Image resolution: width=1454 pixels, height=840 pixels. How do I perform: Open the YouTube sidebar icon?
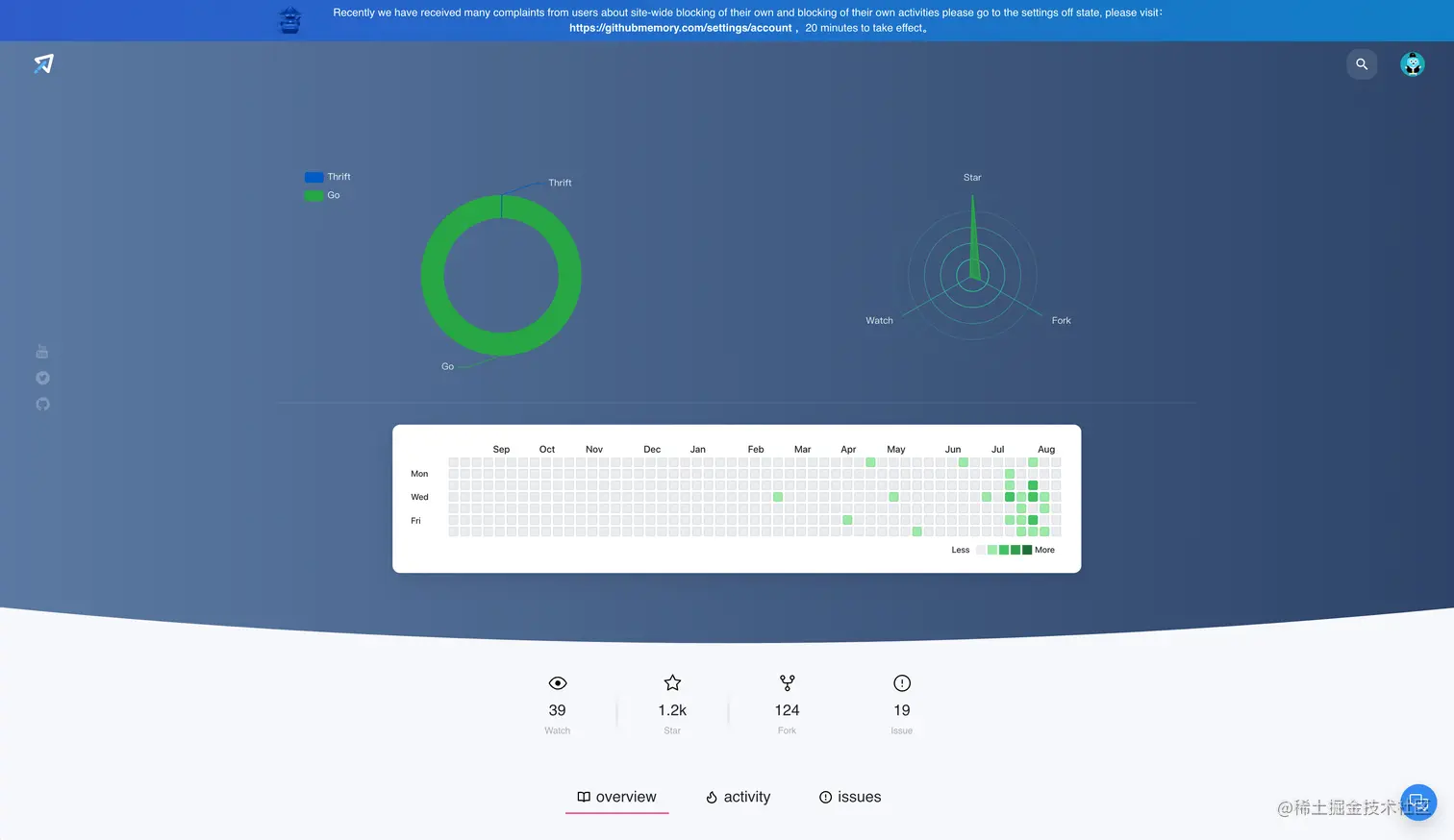tap(42, 352)
